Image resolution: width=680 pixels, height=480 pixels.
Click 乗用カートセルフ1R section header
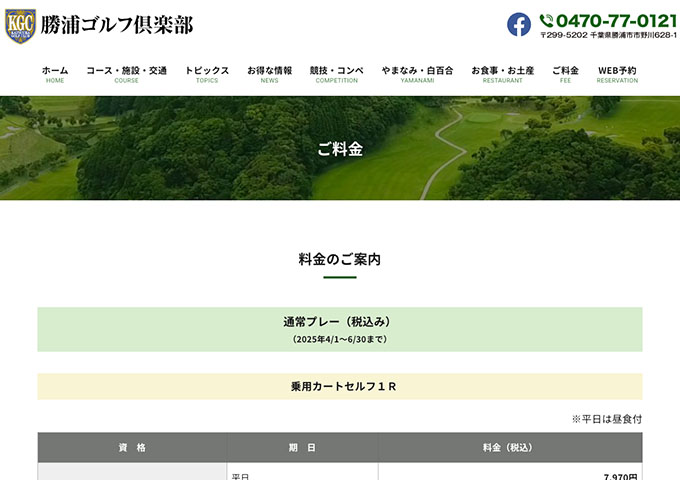[340, 386]
